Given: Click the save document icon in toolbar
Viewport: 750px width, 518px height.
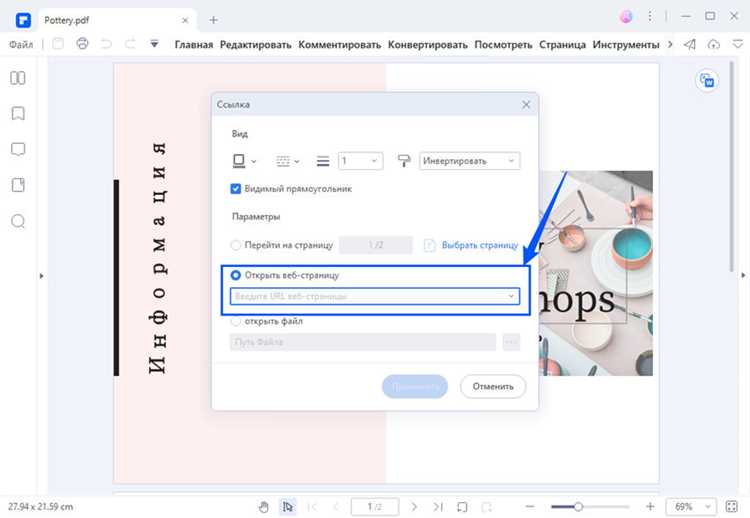Looking at the screenshot, I should [x=58, y=44].
